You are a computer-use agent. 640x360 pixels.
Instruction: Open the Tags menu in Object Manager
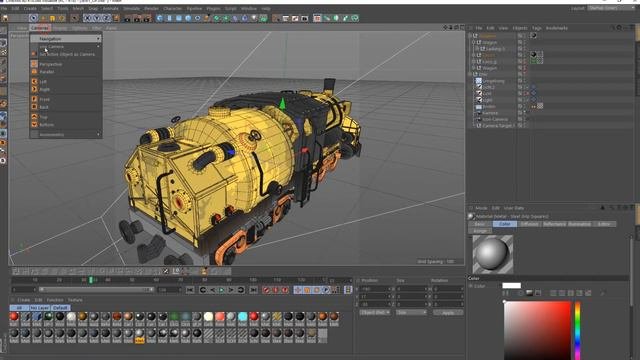pos(537,28)
